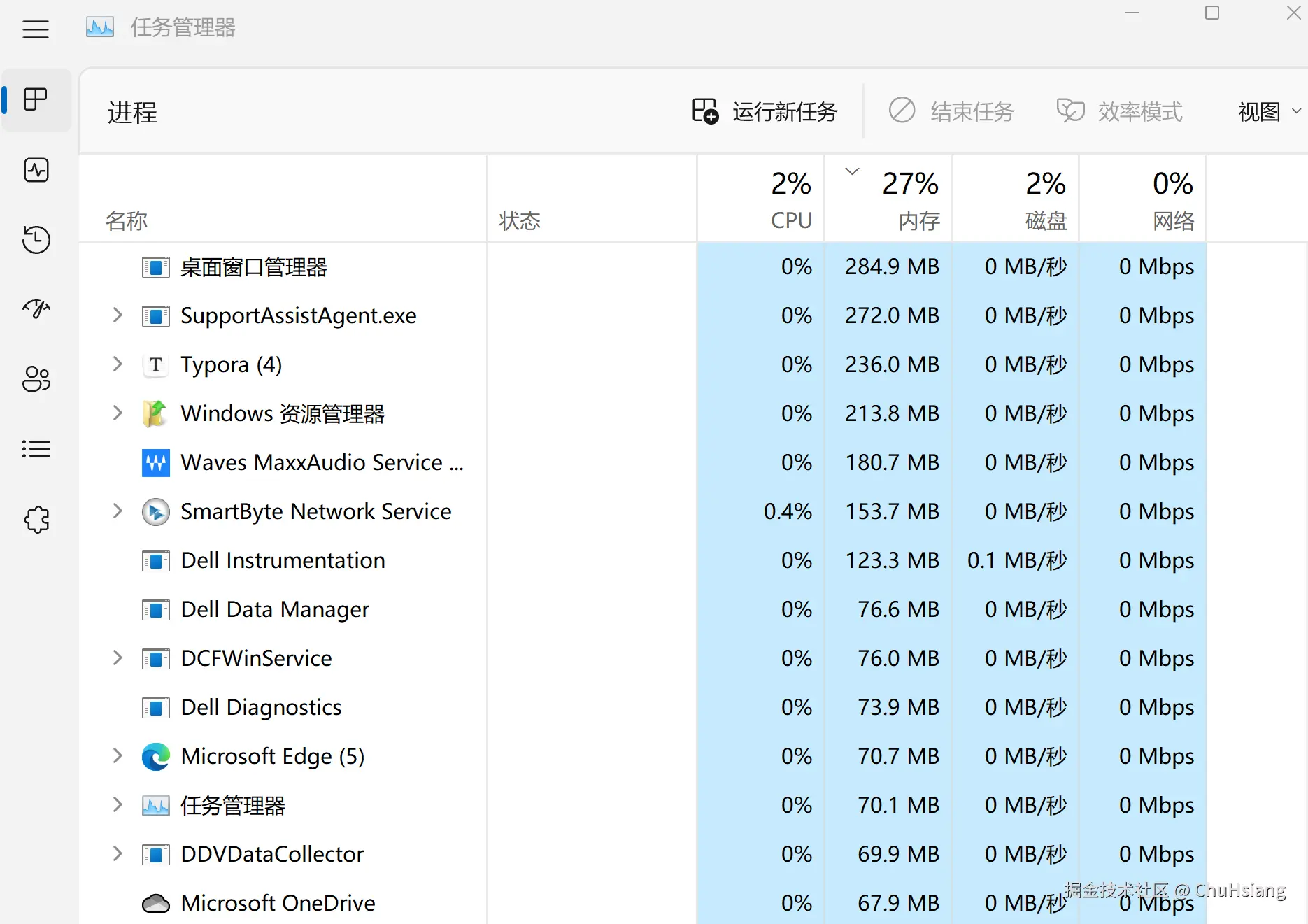This screenshot has width=1308, height=924.
Task: Select the Waves MaxxAudio Service process name
Action: [322, 462]
